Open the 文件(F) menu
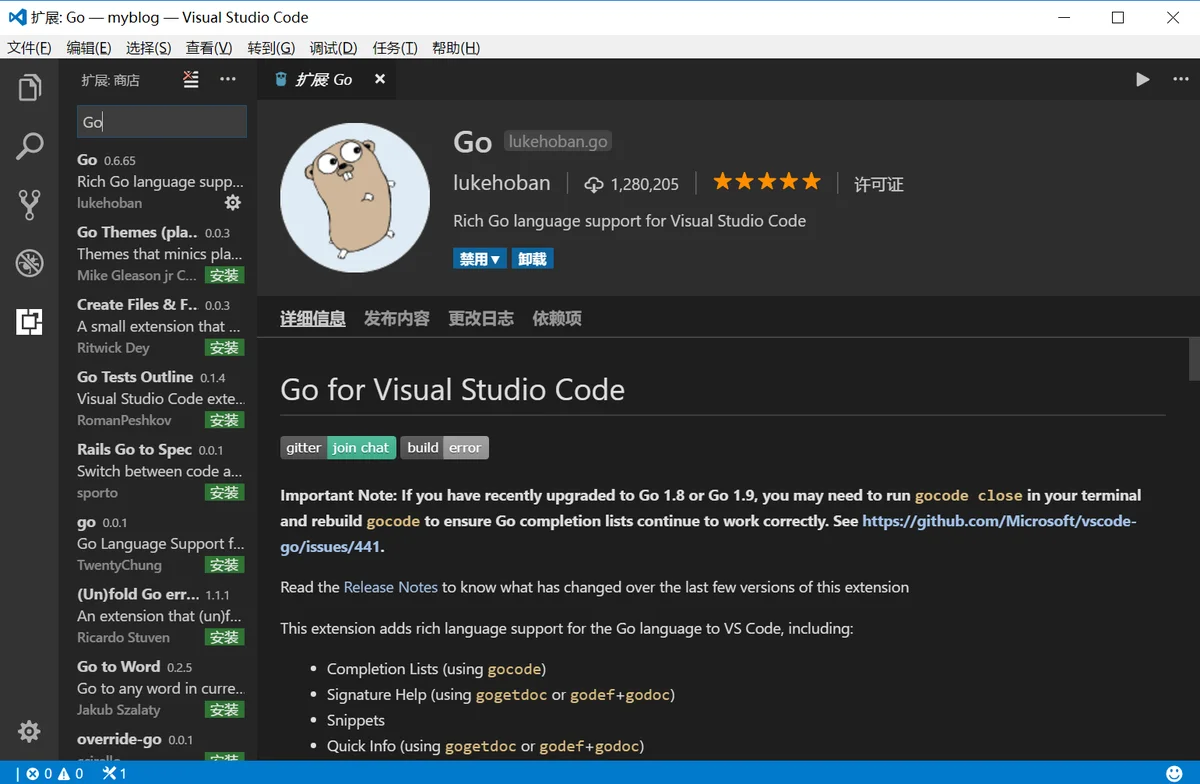This screenshot has width=1200, height=784. tap(29, 48)
